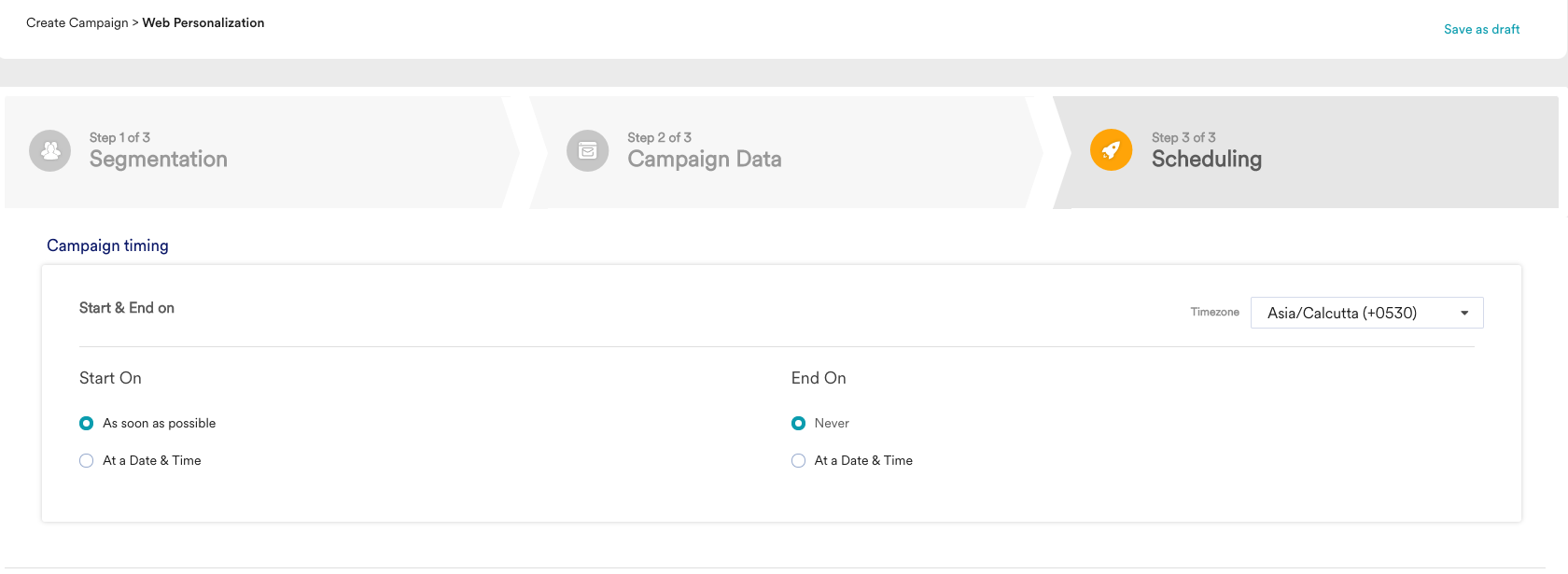Click the "Web Personalization" breadcrumb text

pyautogui.click(x=203, y=23)
